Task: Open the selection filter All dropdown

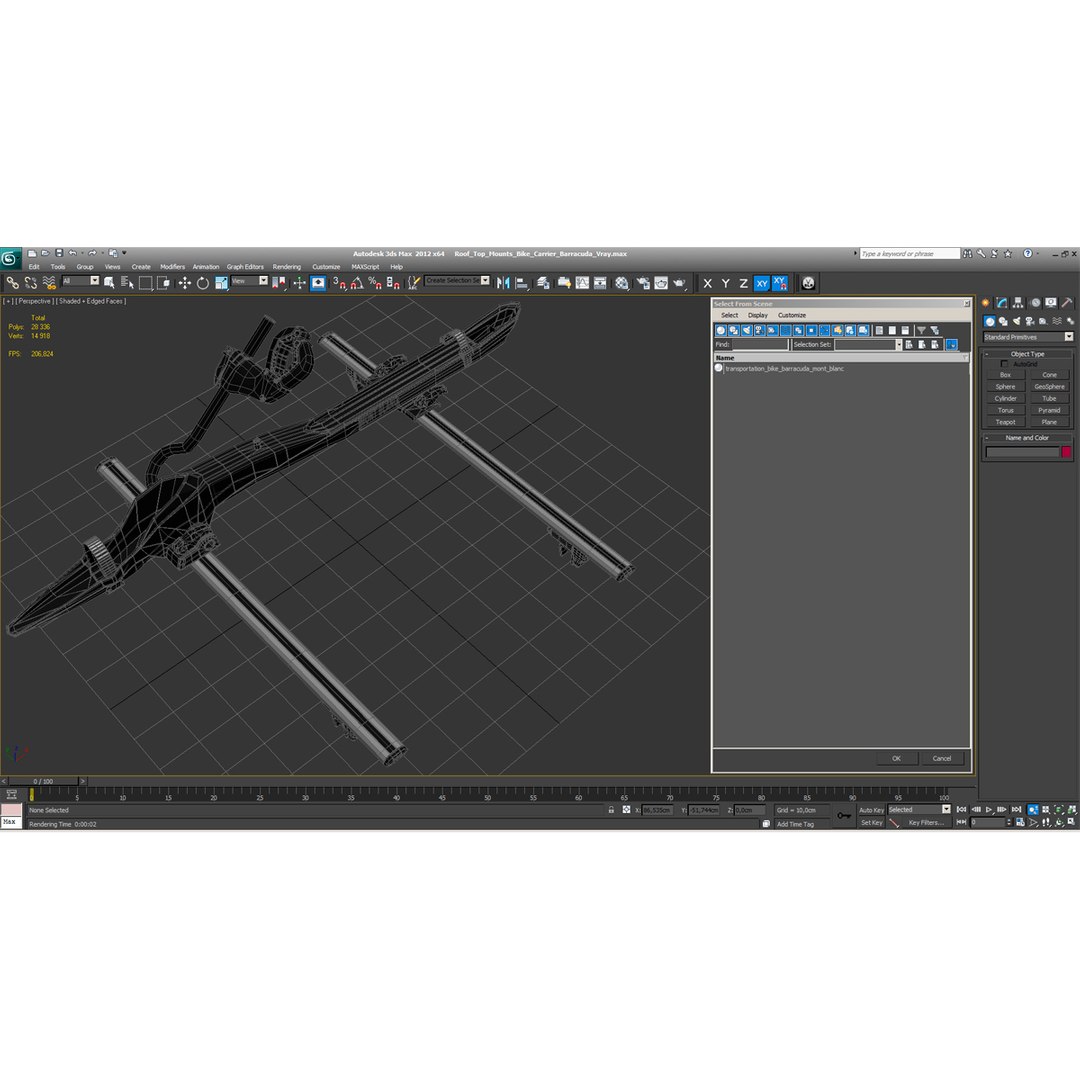Action: coord(81,281)
